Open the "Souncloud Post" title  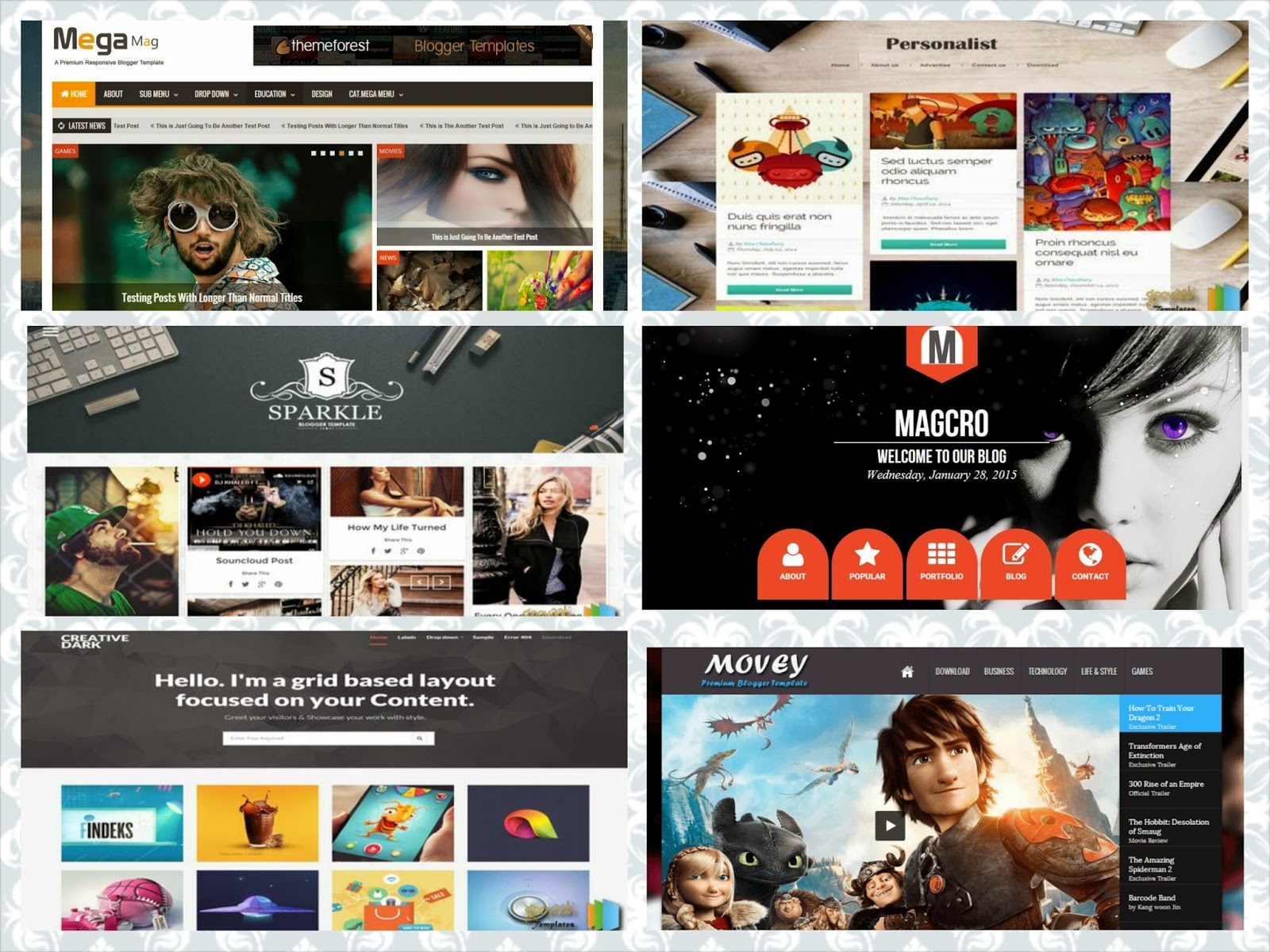tap(254, 560)
